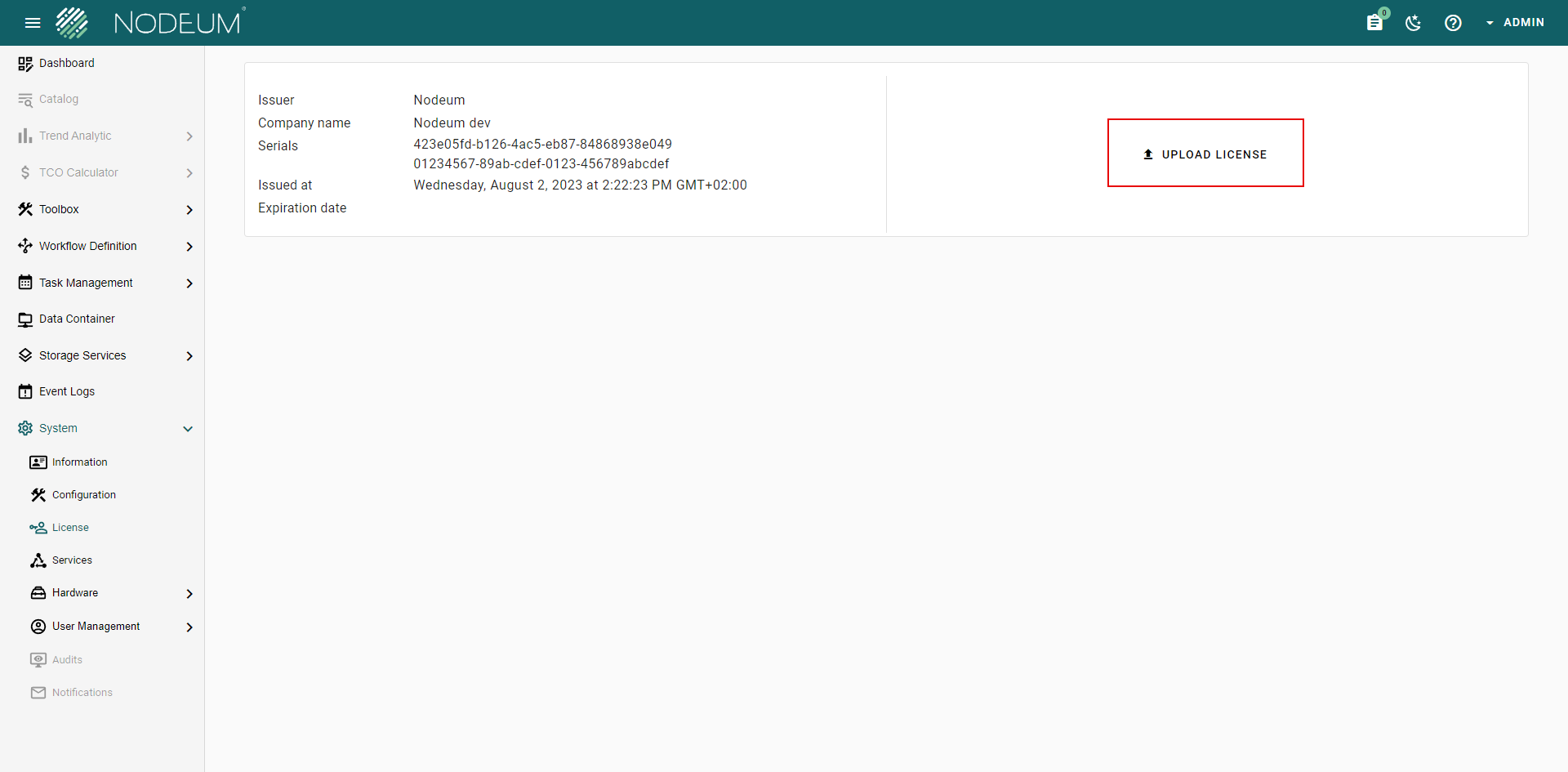1568x772 pixels.
Task: Click the Event Logs calendar icon
Action: click(25, 392)
